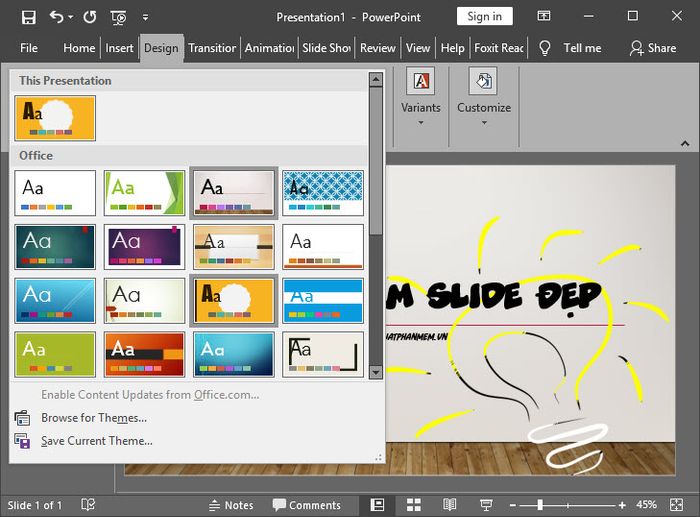Switch to Reading View icon in status bar
700x517 pixels.
coord(449,505)
